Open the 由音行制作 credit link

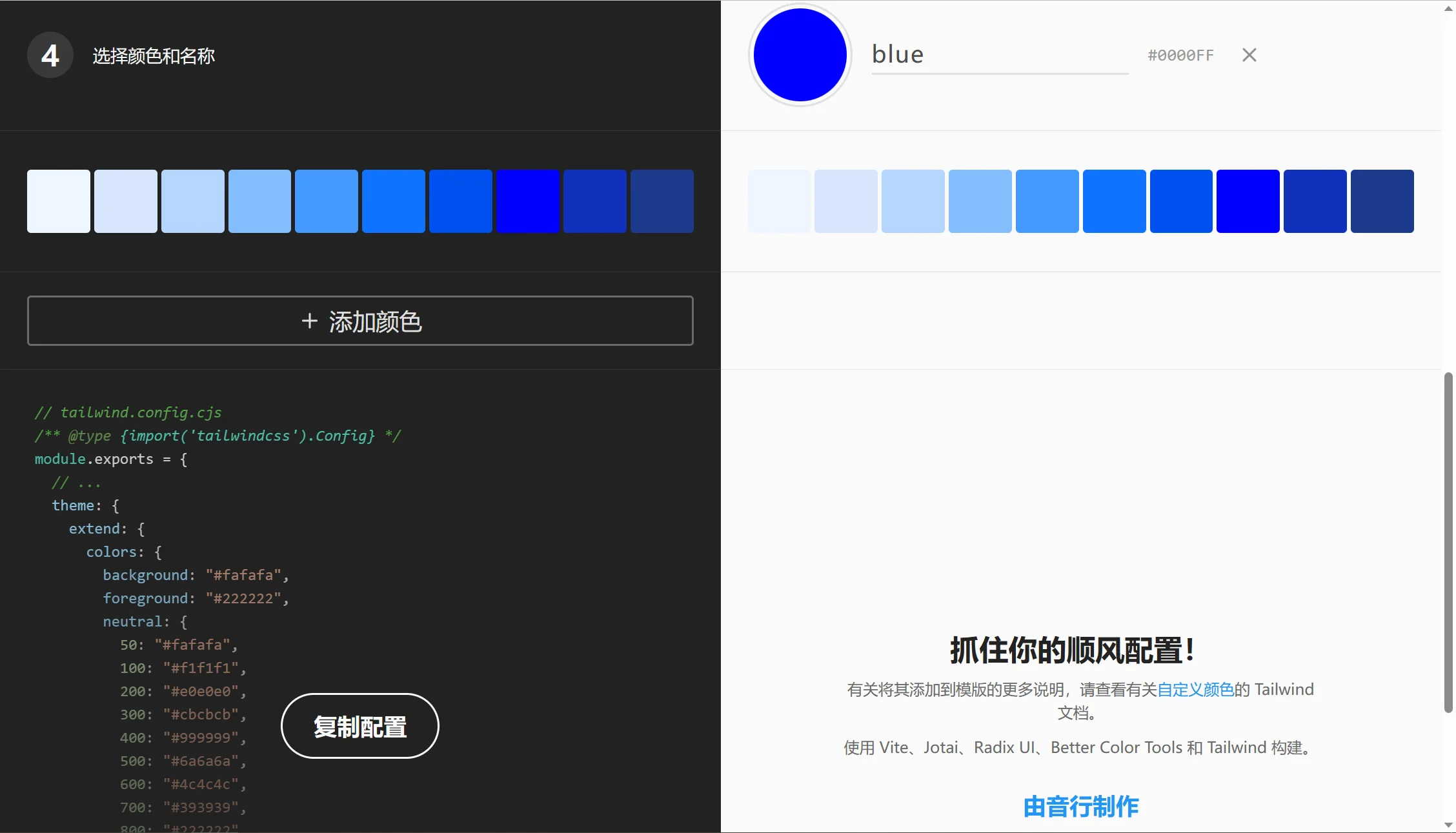click(1081, 807)
